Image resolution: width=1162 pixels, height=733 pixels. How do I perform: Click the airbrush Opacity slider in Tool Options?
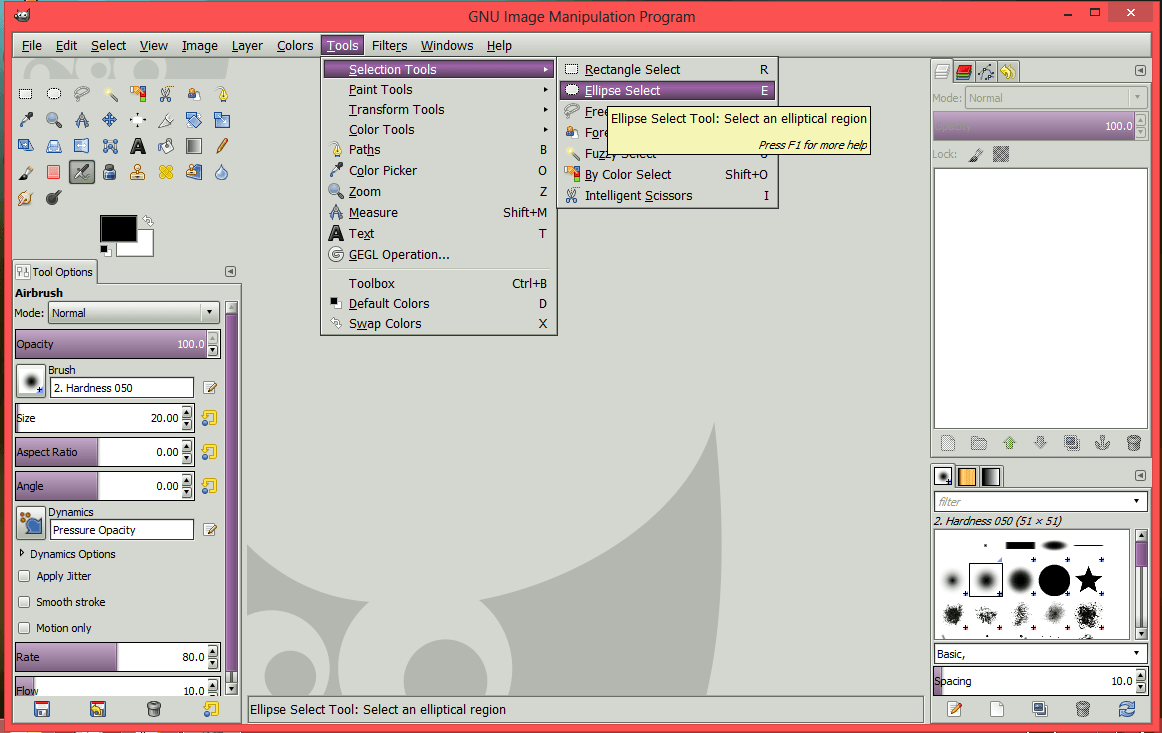coord(111,344)
